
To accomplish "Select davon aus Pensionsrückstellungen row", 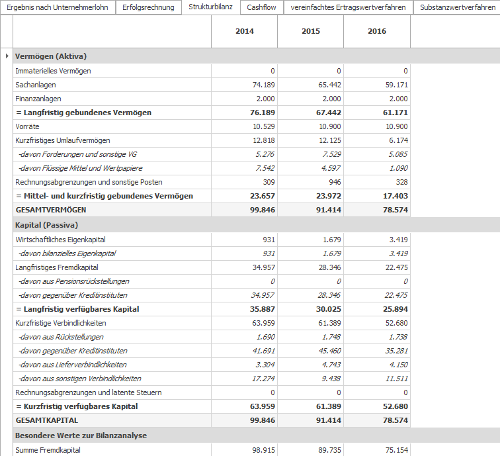I will click(x=74, y=281).
